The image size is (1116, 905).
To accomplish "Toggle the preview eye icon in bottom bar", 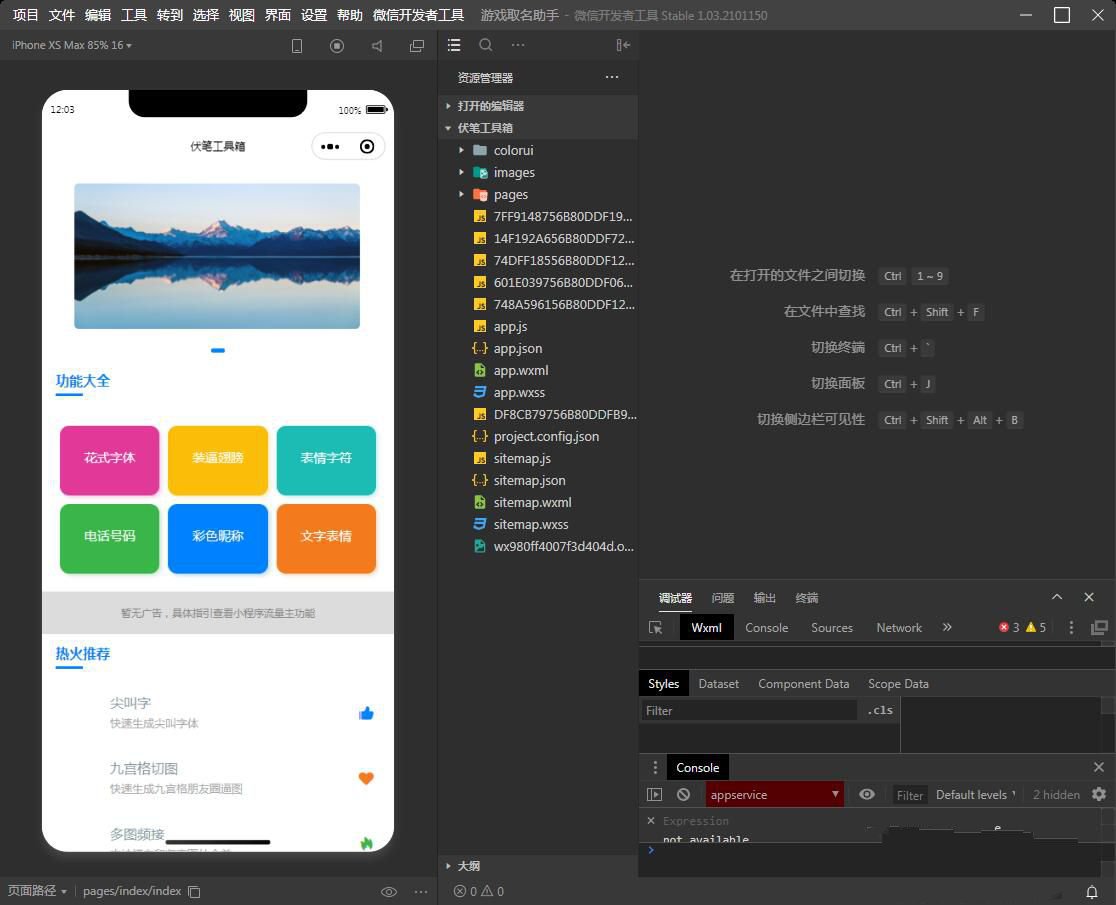I will 389,891.
